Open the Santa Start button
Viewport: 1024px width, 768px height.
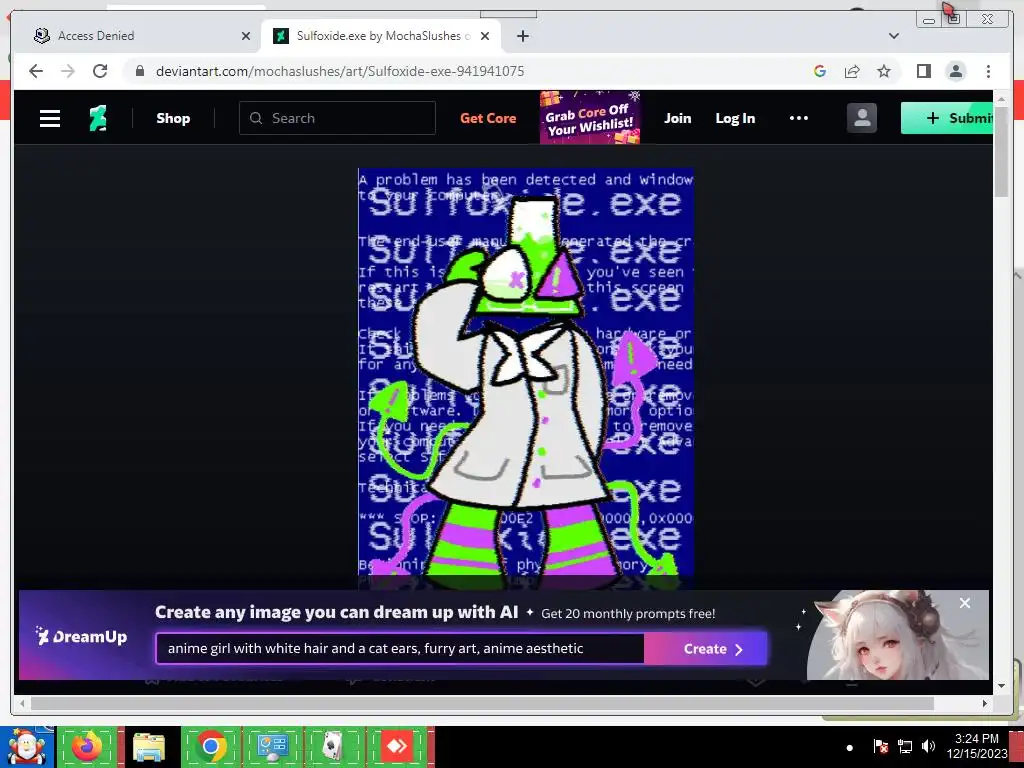point(27,747)
